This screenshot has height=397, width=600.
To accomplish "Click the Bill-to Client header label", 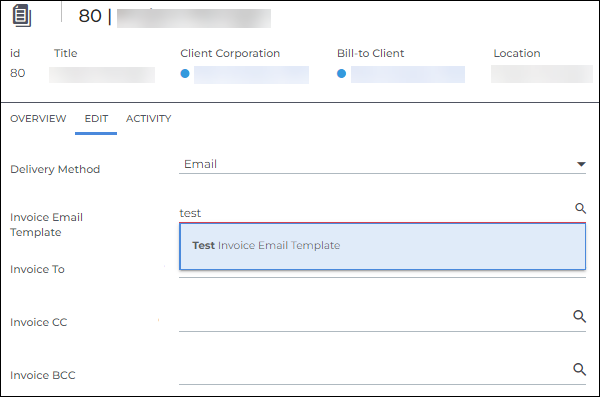I will tap(370, 53).
